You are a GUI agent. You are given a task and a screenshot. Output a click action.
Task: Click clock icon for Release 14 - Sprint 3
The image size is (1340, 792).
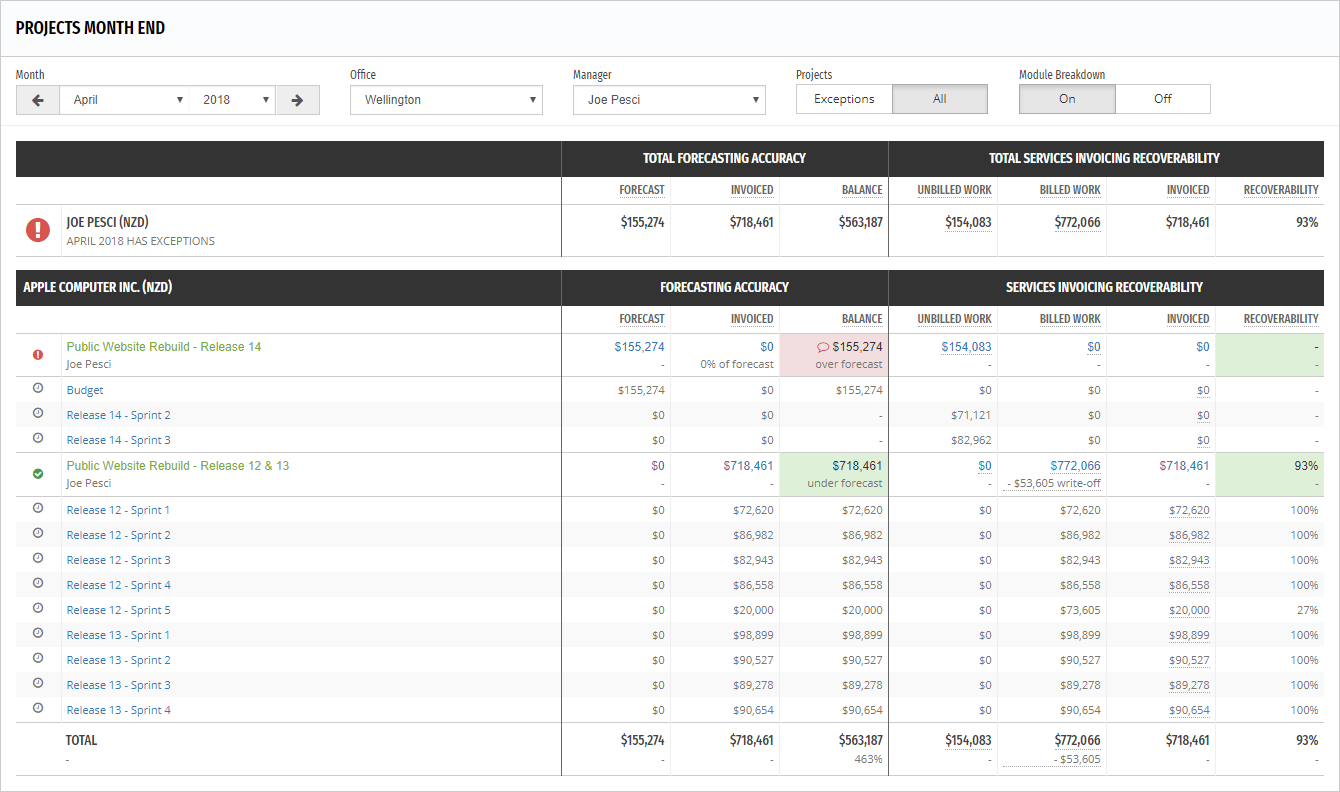click(x=38, y=438)
